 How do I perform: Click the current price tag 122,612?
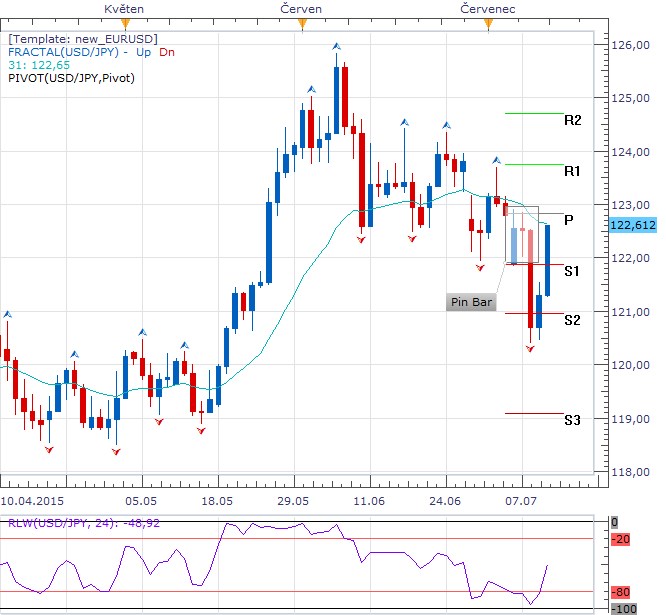click(x=633, y=225)
